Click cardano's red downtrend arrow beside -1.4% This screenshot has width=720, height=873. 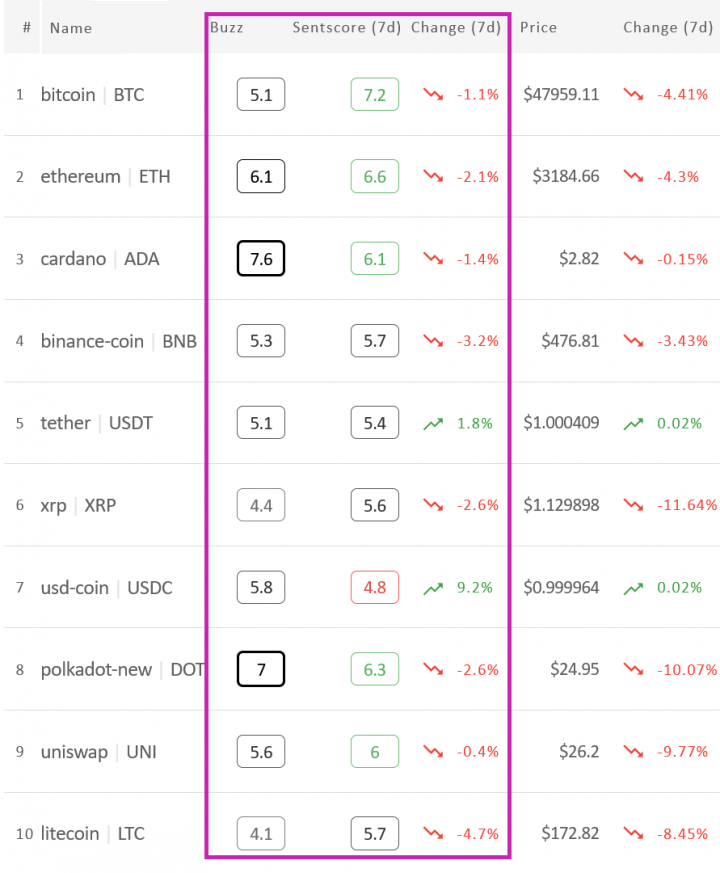click(433, 259)
